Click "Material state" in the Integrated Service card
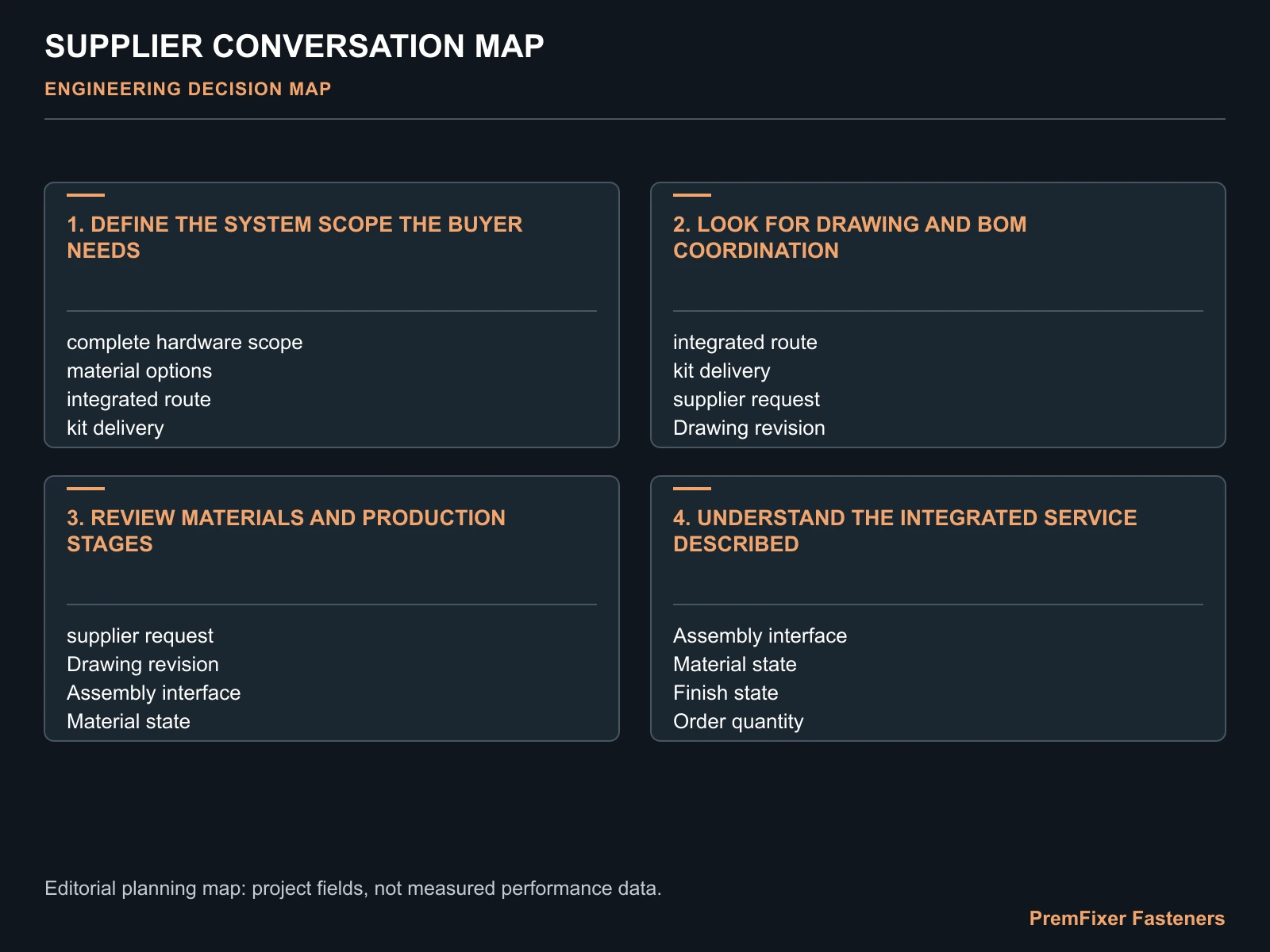This screenshot has height=952, width=1270. point(735,665)
